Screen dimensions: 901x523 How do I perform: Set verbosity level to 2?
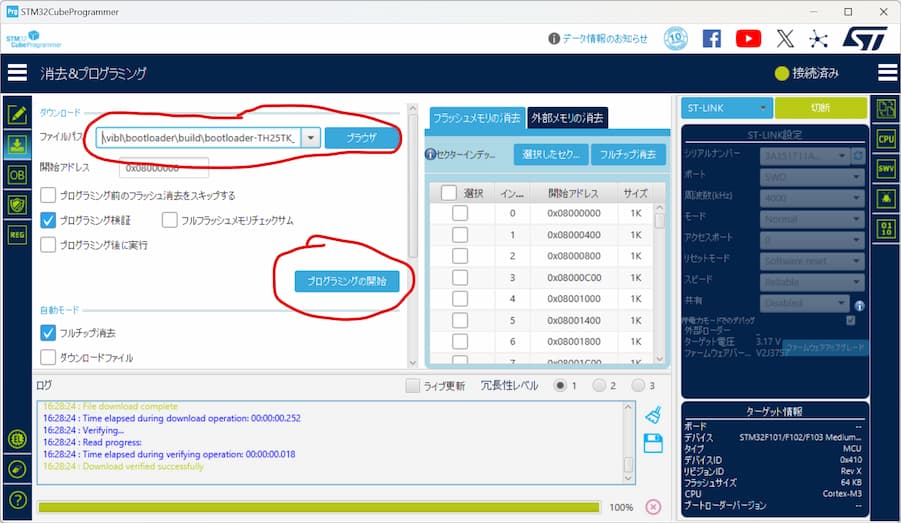pos(599,386)
